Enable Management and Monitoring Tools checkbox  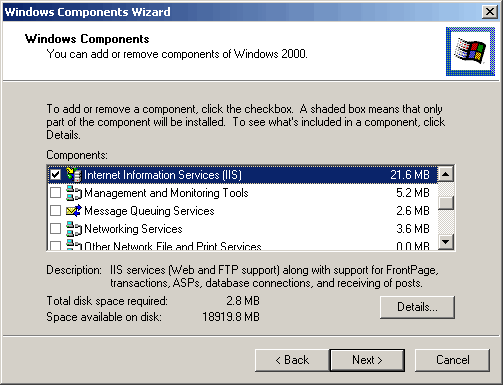click(55, 193)
